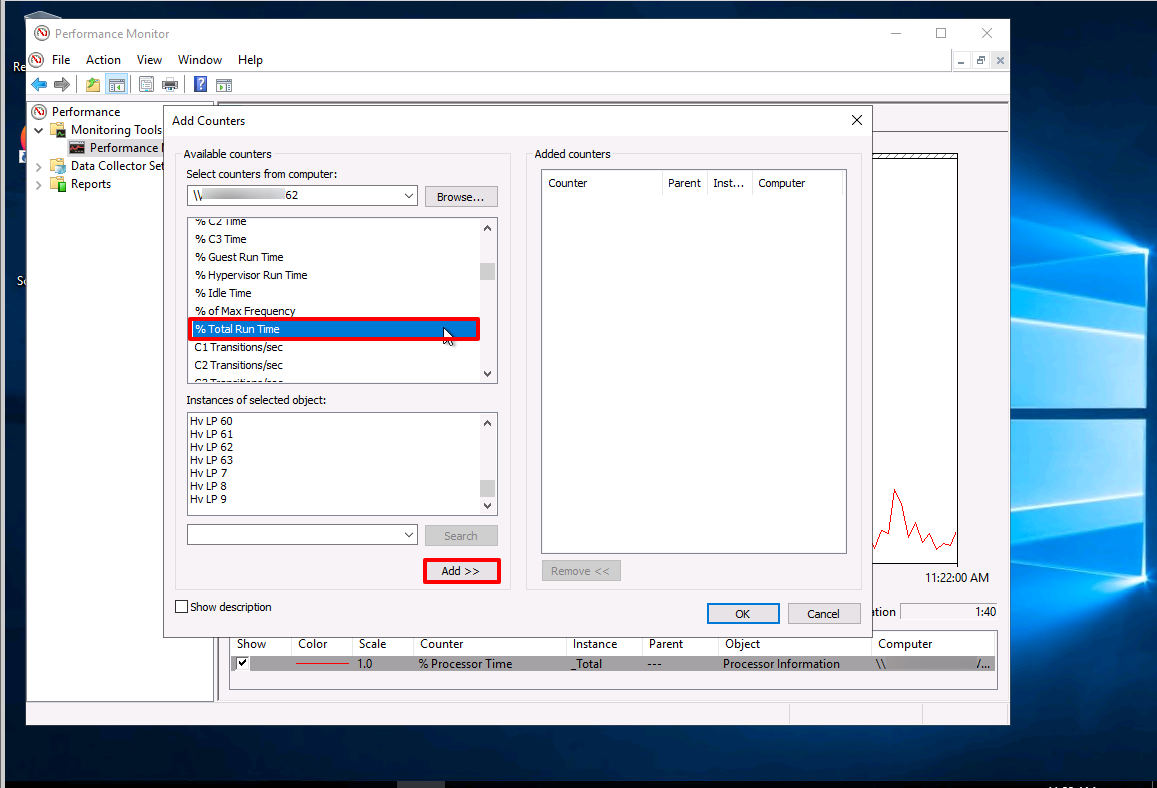This screenshot has width=1157, height=788.
Task: Select % Idle Time counter
Action: (x=223, y=293)
